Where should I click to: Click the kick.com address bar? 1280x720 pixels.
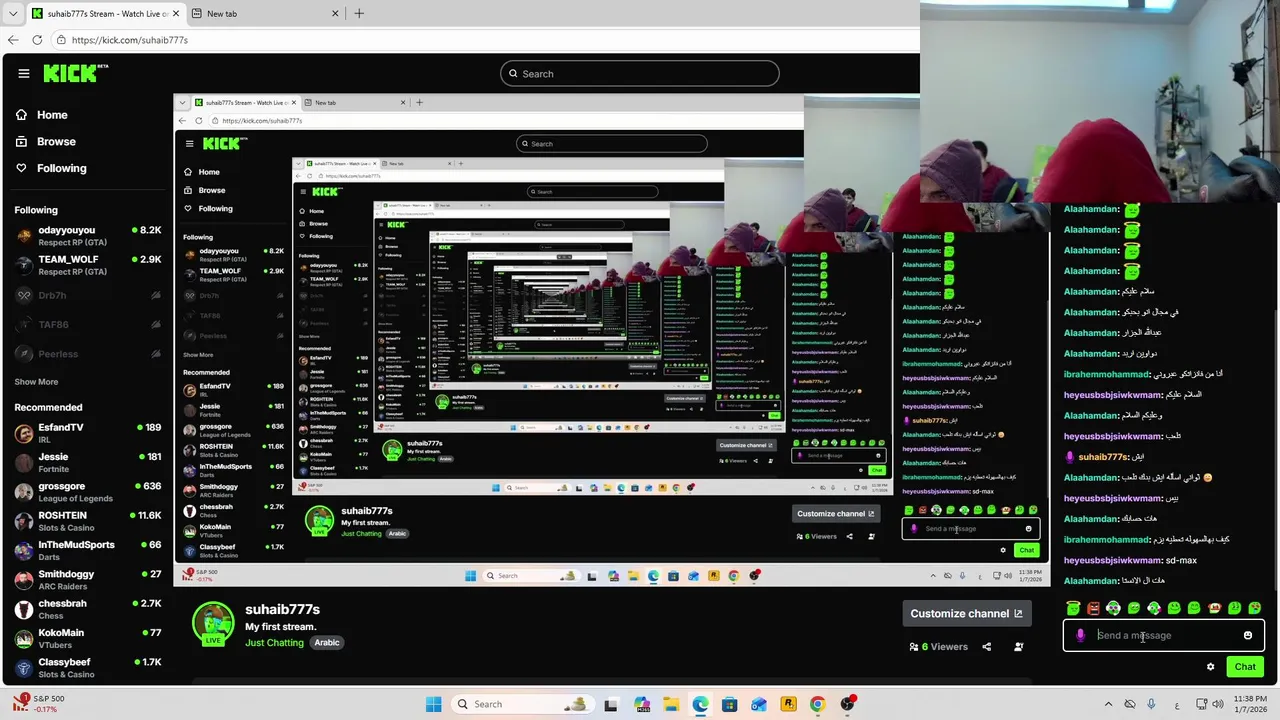coord(485,40)
